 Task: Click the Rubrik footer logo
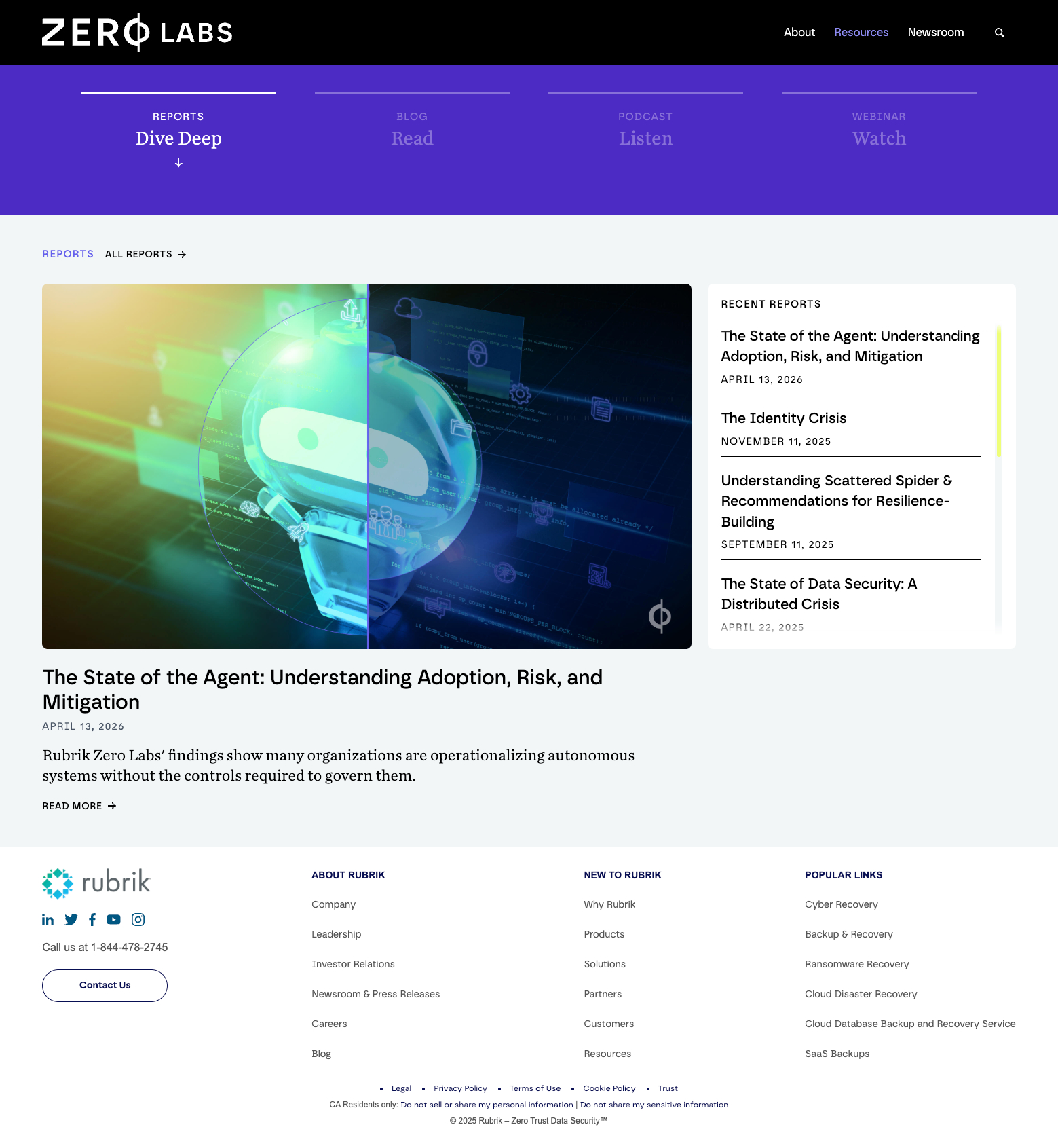pyautogui.click(x=96, y=883)
